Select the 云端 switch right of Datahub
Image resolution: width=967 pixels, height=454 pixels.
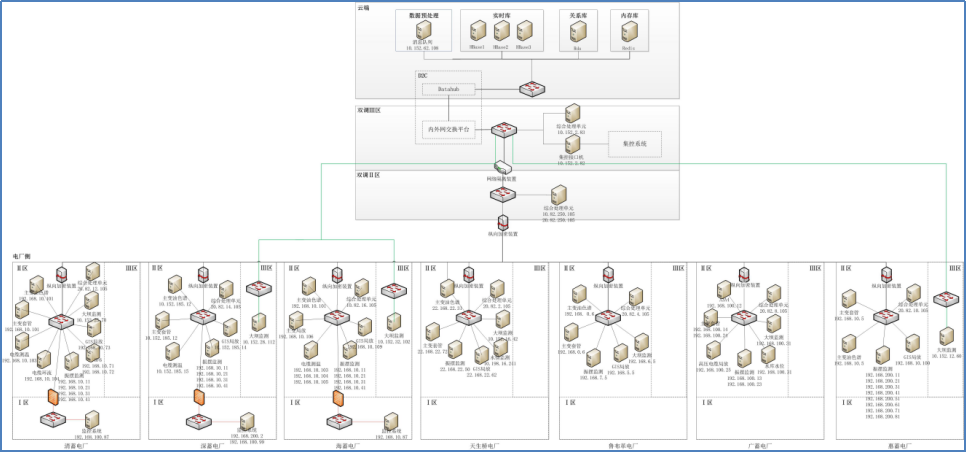coord(532,89)
